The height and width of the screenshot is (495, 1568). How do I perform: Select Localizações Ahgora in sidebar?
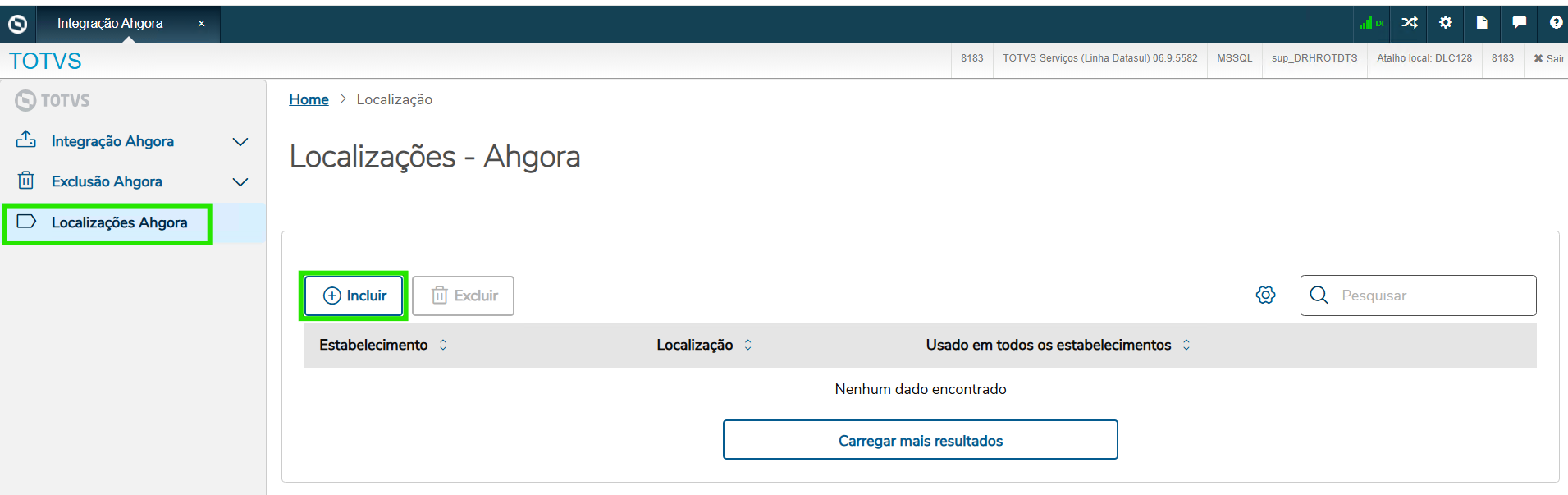click(119, 222)
